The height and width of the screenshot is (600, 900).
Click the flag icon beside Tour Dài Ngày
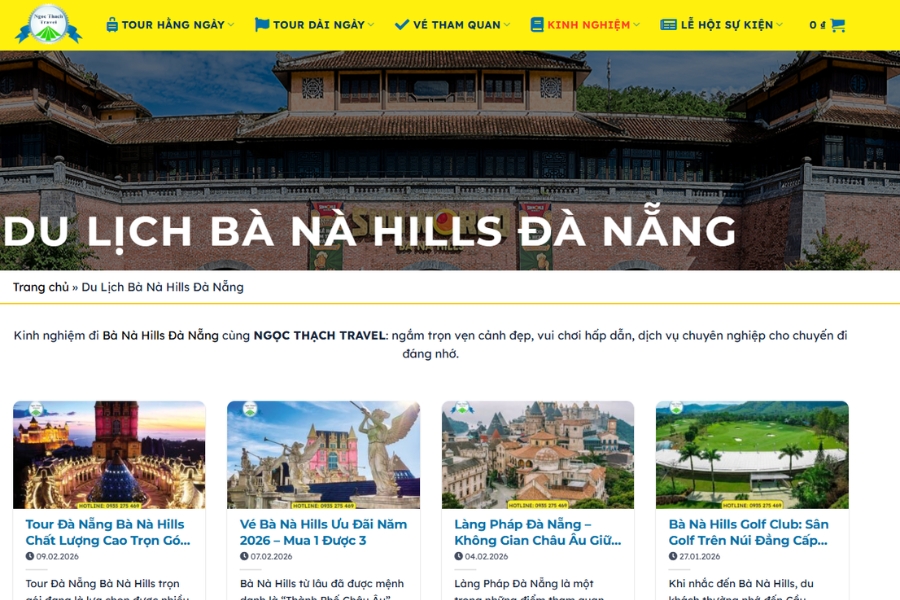point(262,25)
